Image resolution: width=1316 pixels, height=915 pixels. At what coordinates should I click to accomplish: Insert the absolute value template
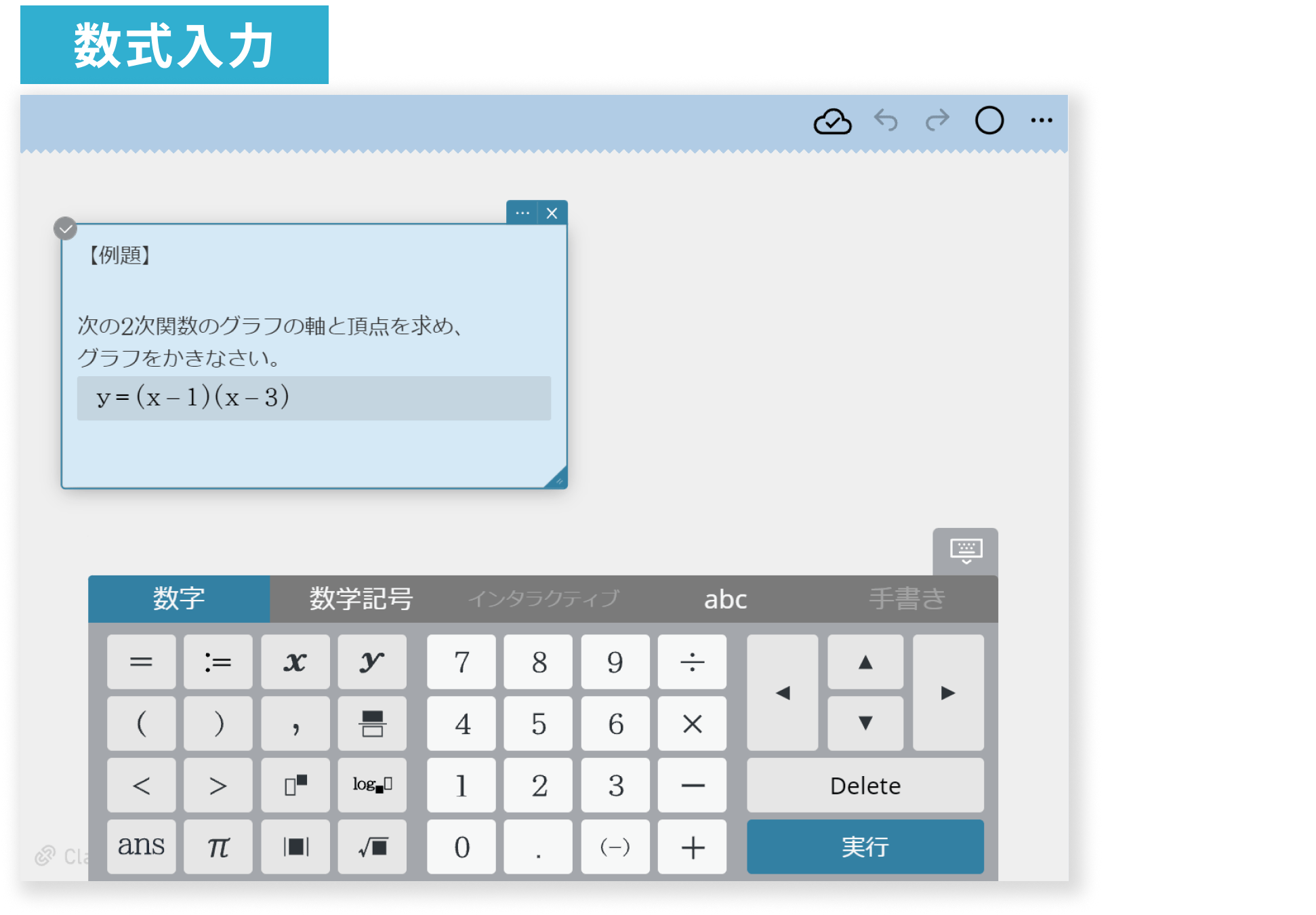[295, 847]
